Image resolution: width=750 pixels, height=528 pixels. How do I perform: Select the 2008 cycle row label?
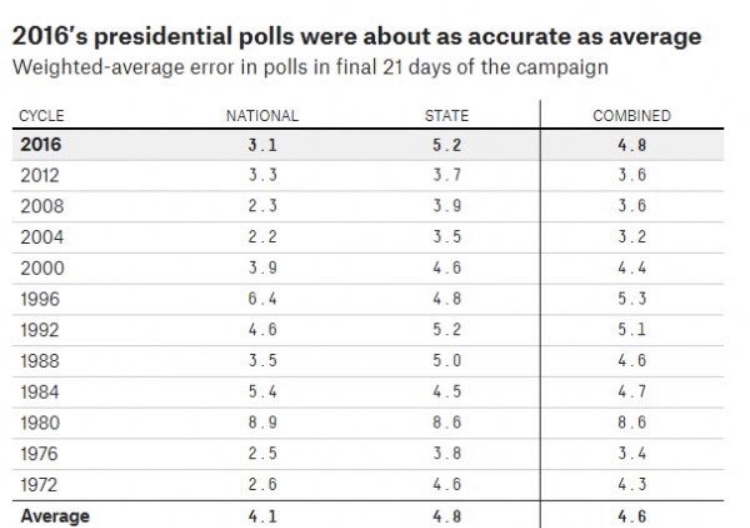[40, 206]
